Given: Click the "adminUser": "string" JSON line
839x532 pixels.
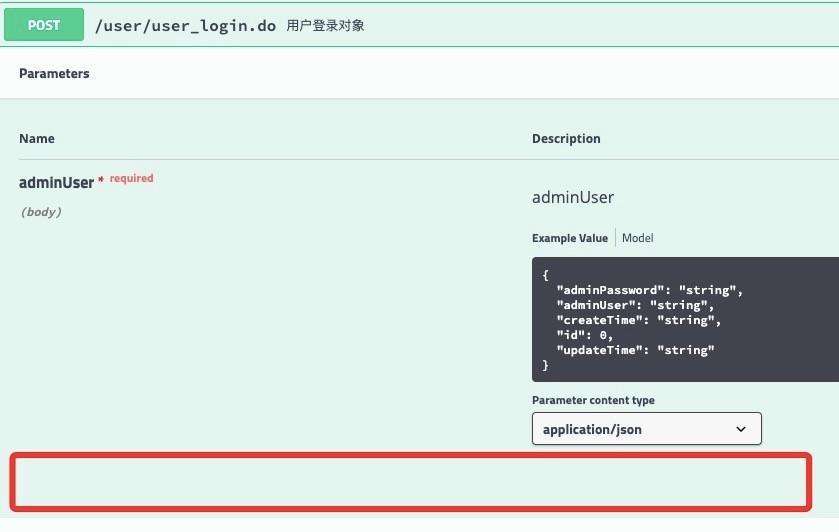Looking at the screenshot, I should click(635, 305).
